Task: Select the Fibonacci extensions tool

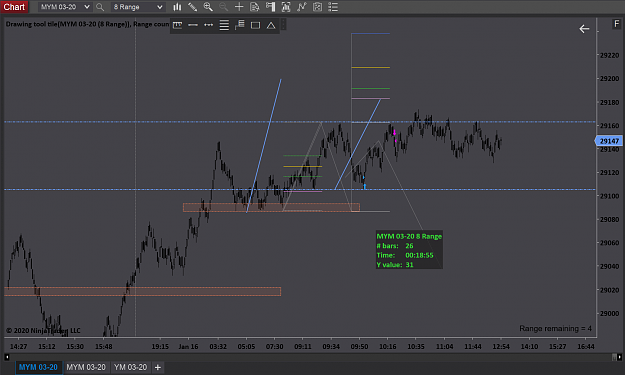Action: point(240,25)
